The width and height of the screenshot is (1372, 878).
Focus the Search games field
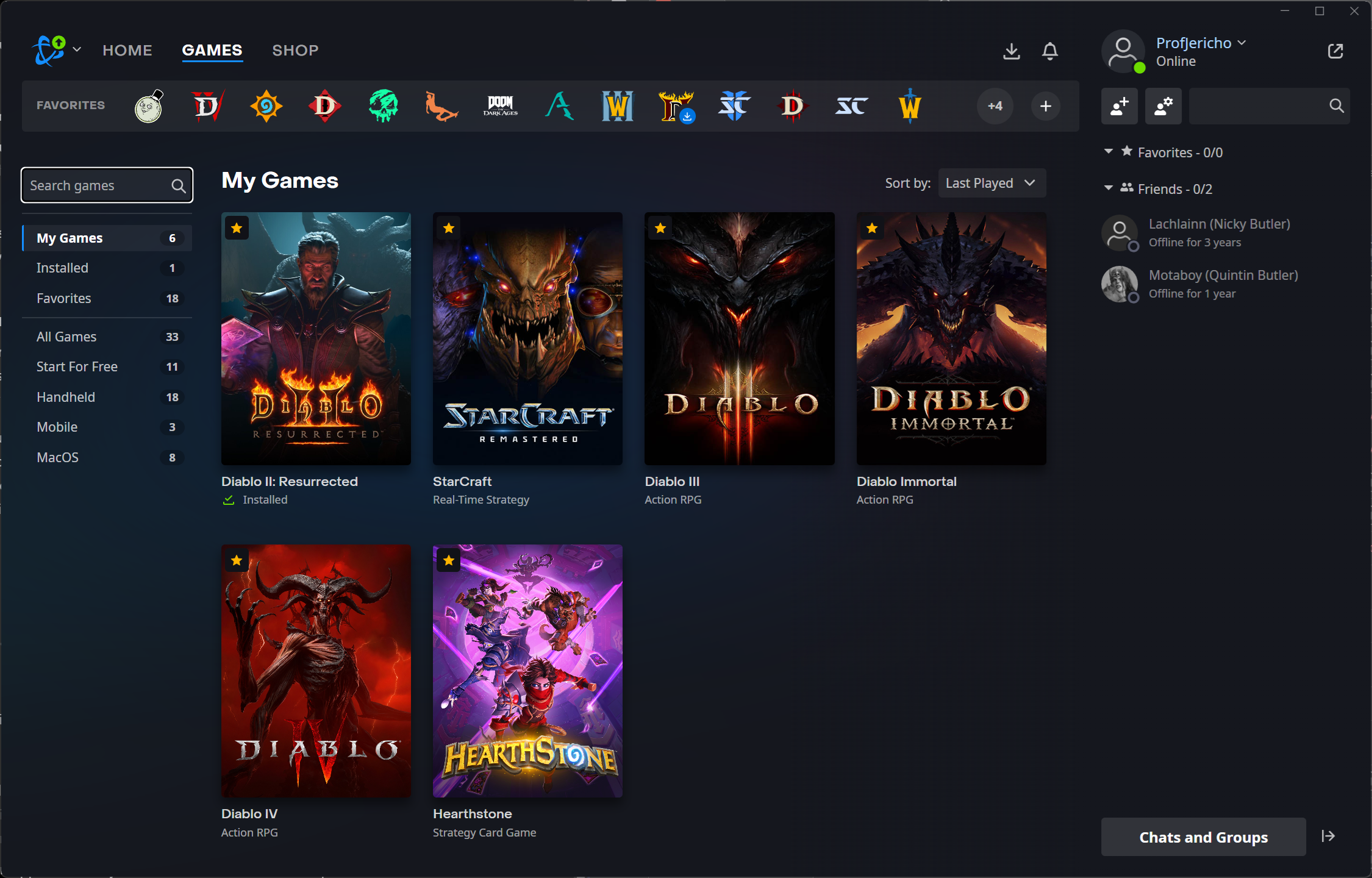click(x=107, y=185)
